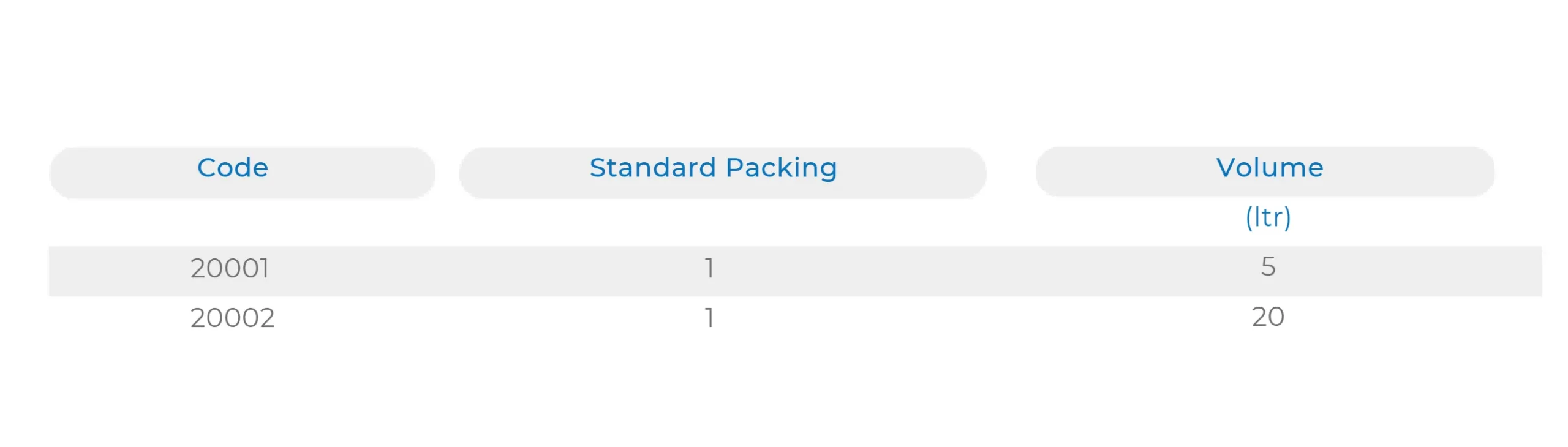The width and height of the screenshot is (1568, 447).
Task: Click the (ltr) unit label
Action: pos(1268,217)
